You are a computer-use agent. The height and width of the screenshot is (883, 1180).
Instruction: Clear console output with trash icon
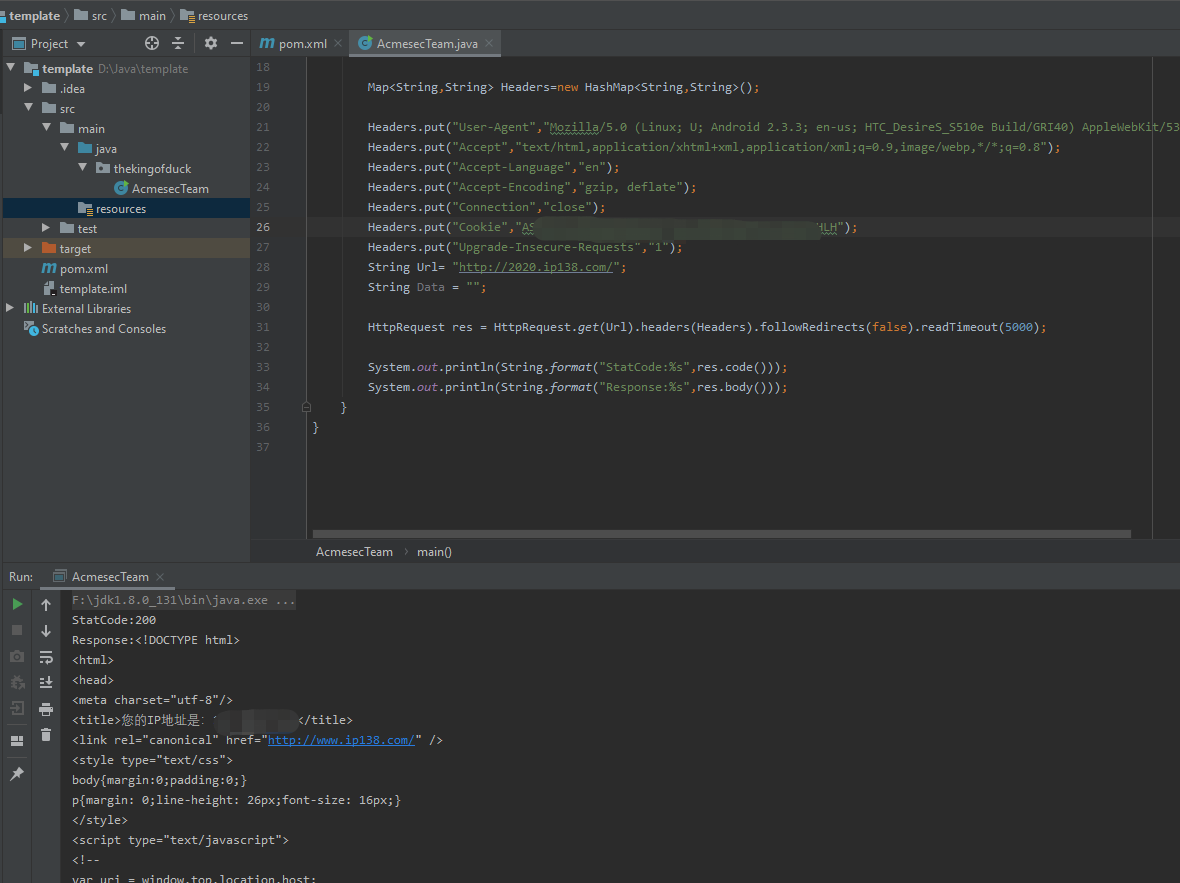coord(46,735)
